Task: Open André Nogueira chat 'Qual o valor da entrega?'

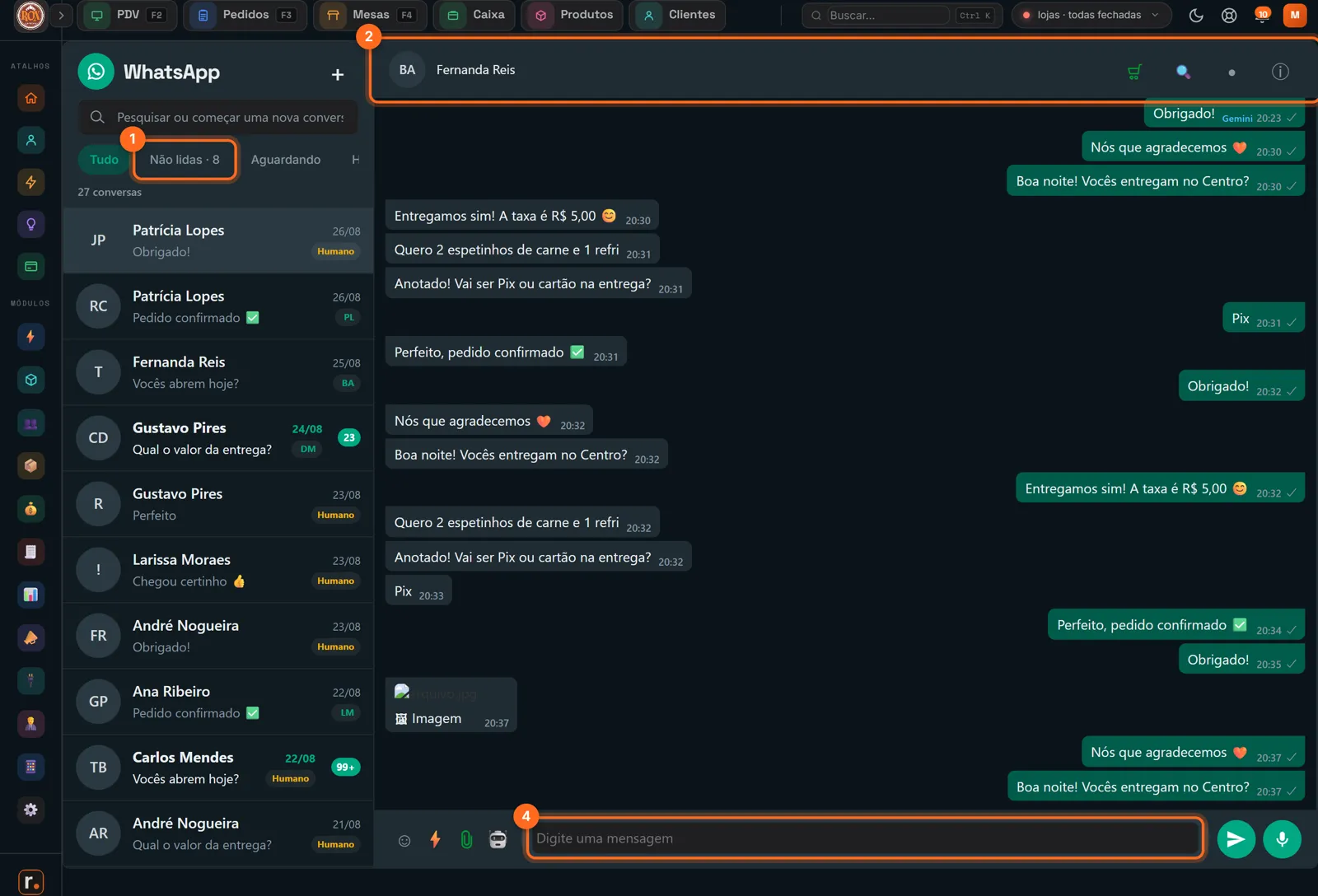Action: tap(218, 833)
